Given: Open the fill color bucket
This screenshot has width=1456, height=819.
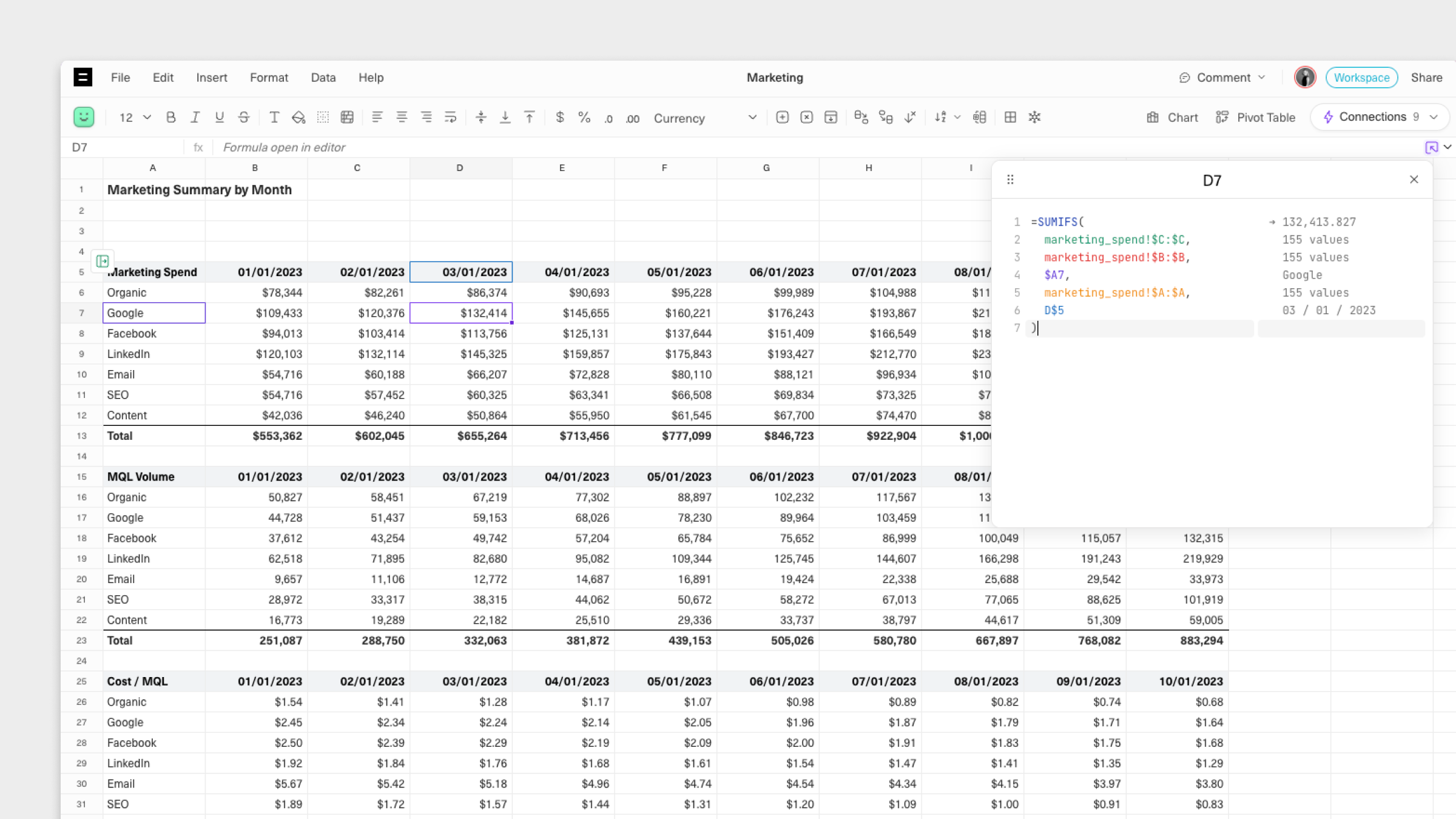Looking at the screenshot, I should click(x=298, y=117).
